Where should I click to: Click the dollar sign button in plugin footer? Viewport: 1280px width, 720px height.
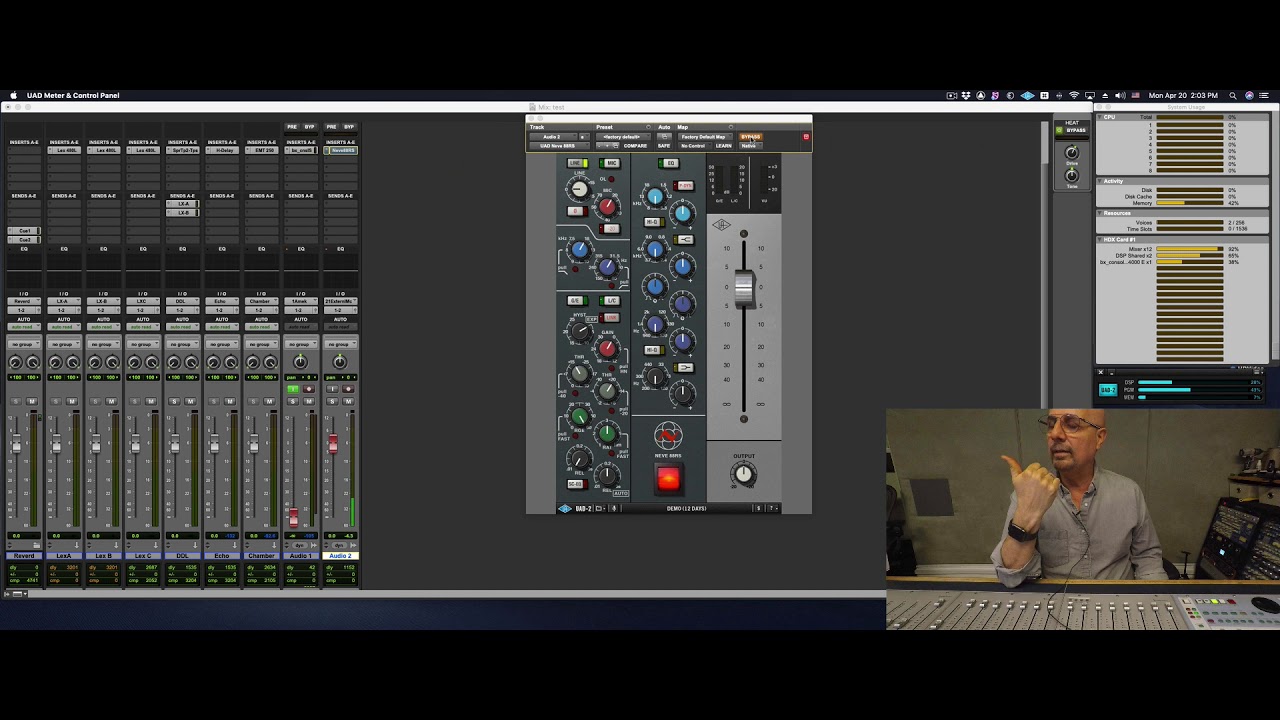coord(758,508)
